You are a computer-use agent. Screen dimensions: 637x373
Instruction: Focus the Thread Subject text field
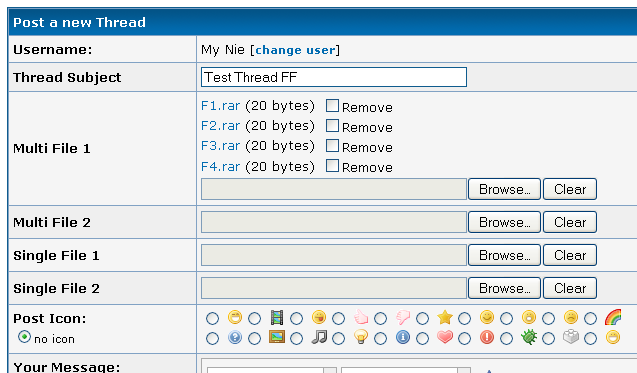pos(334,77)
